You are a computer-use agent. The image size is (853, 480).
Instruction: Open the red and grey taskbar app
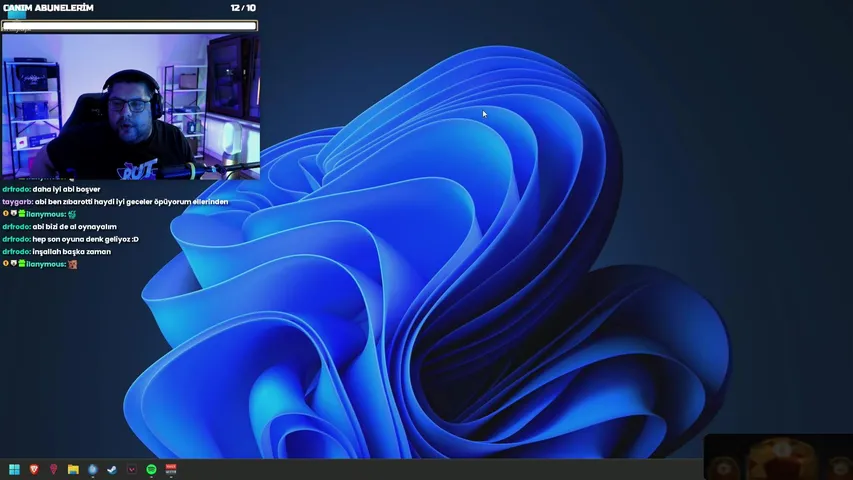[171, 469]
